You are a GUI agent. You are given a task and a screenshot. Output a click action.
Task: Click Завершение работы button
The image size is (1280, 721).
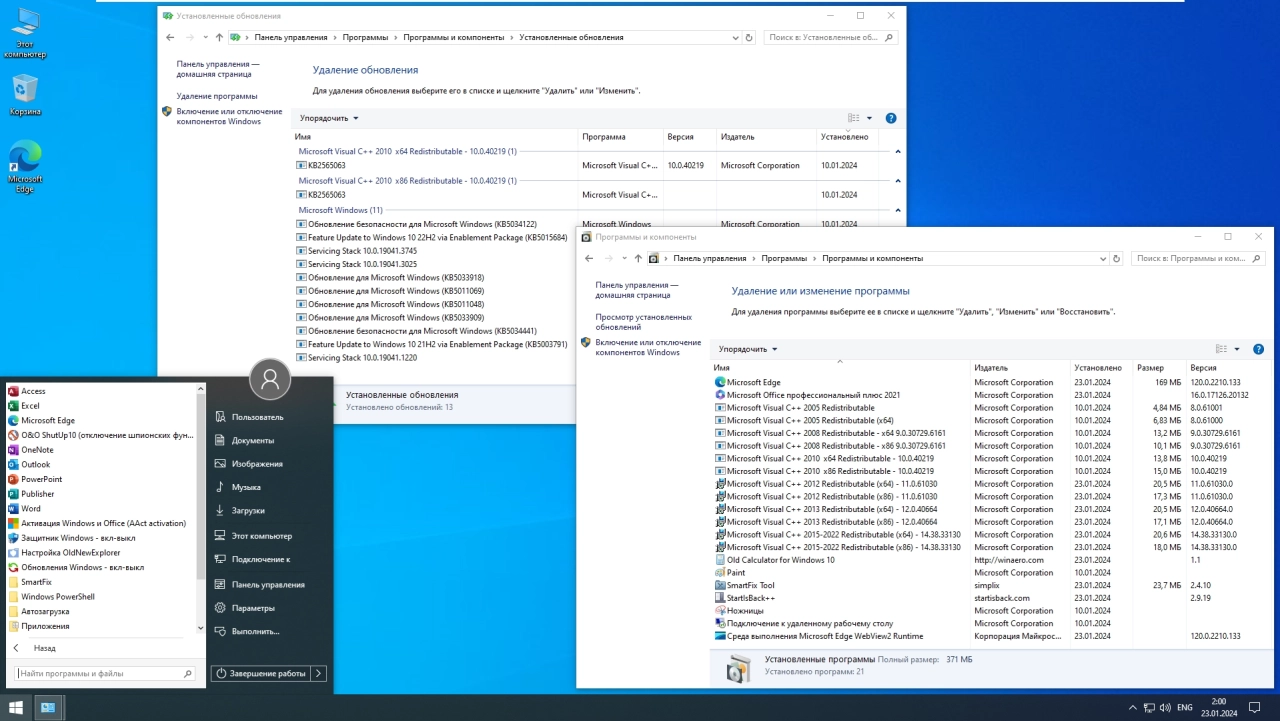point(261,674)
